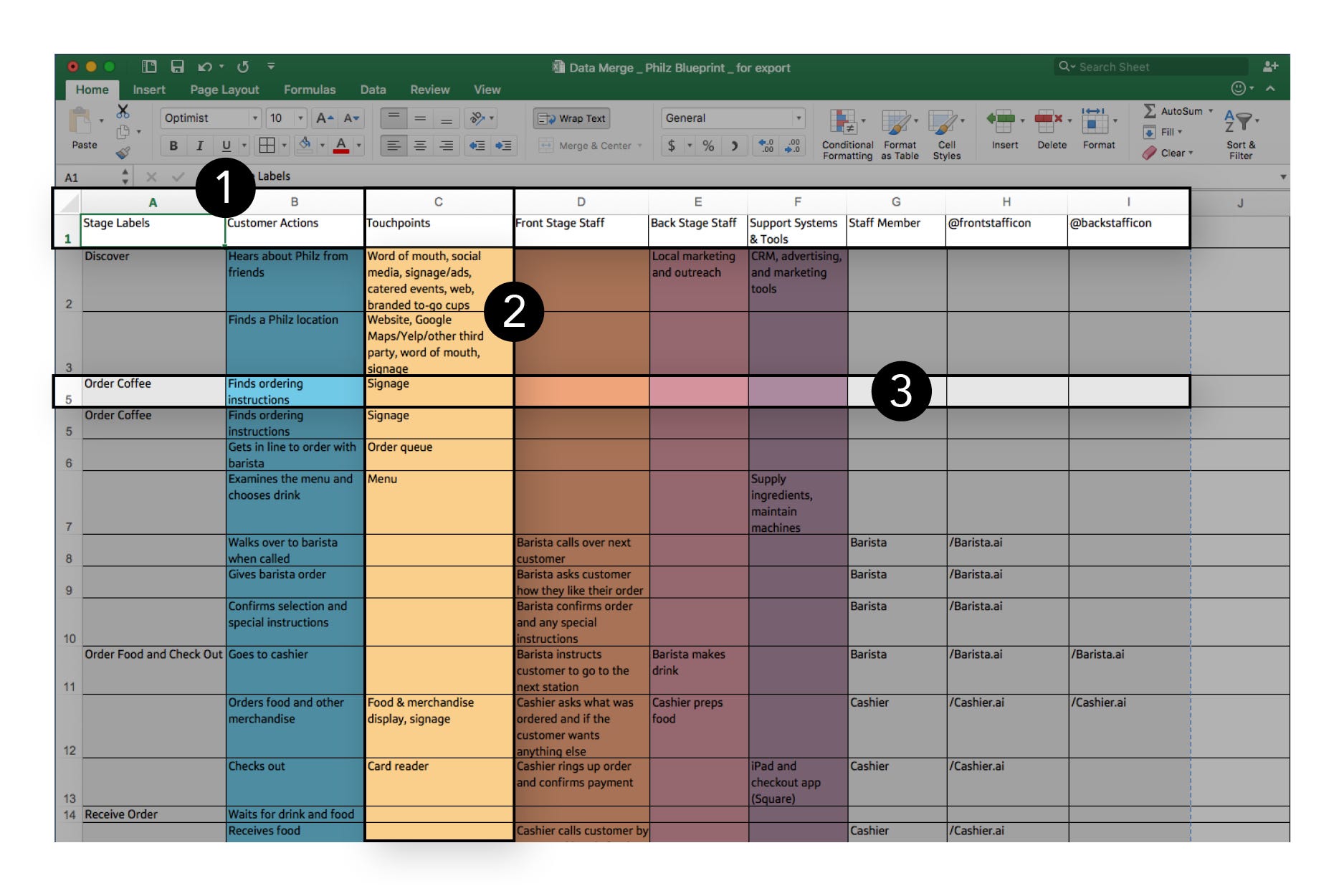Screen dimensions: 1344x896
Task: Switch to the Page Layout tab
Action: 224,90
